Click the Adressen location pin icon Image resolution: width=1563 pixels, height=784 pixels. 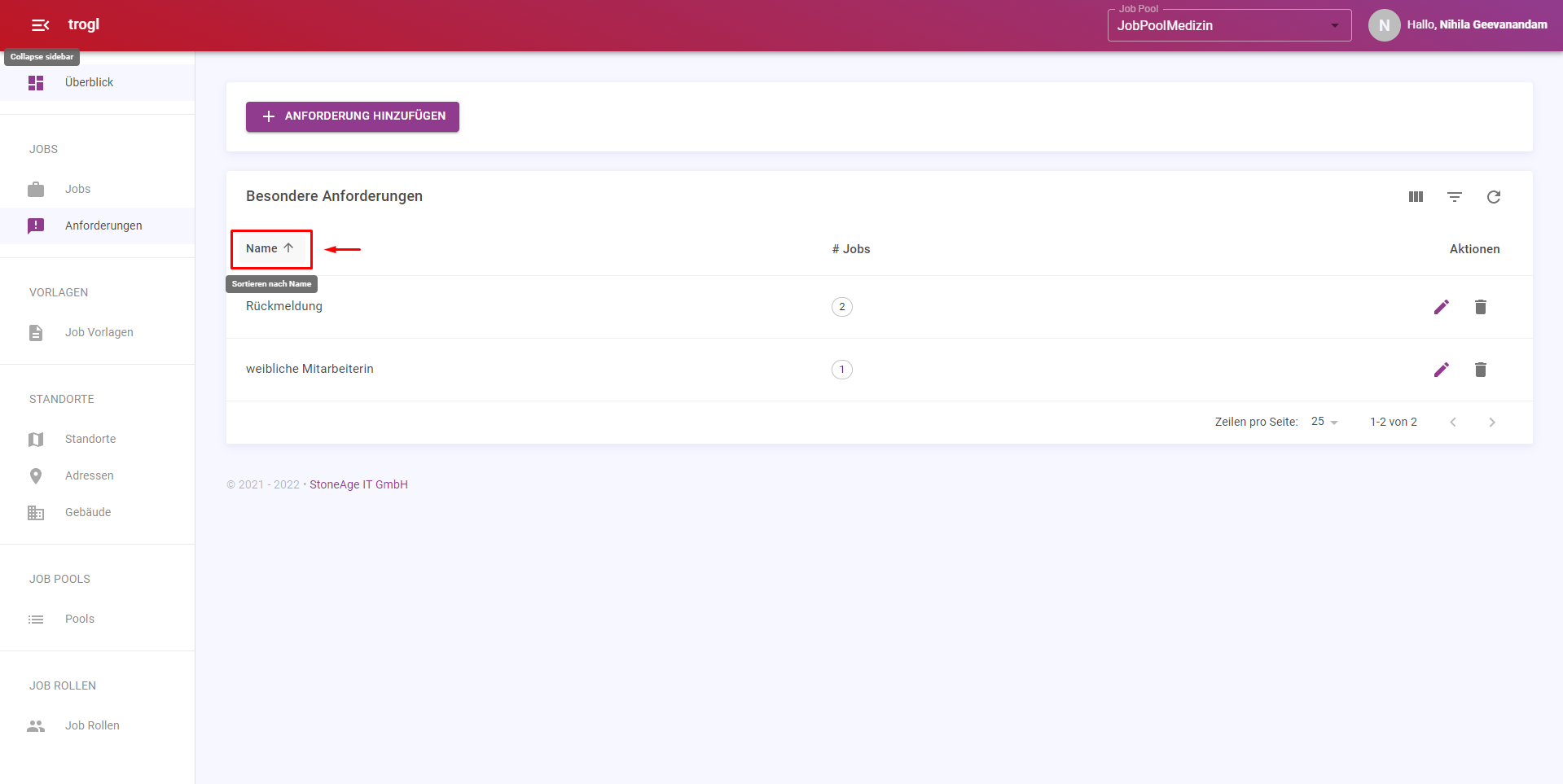coord(36,476)
